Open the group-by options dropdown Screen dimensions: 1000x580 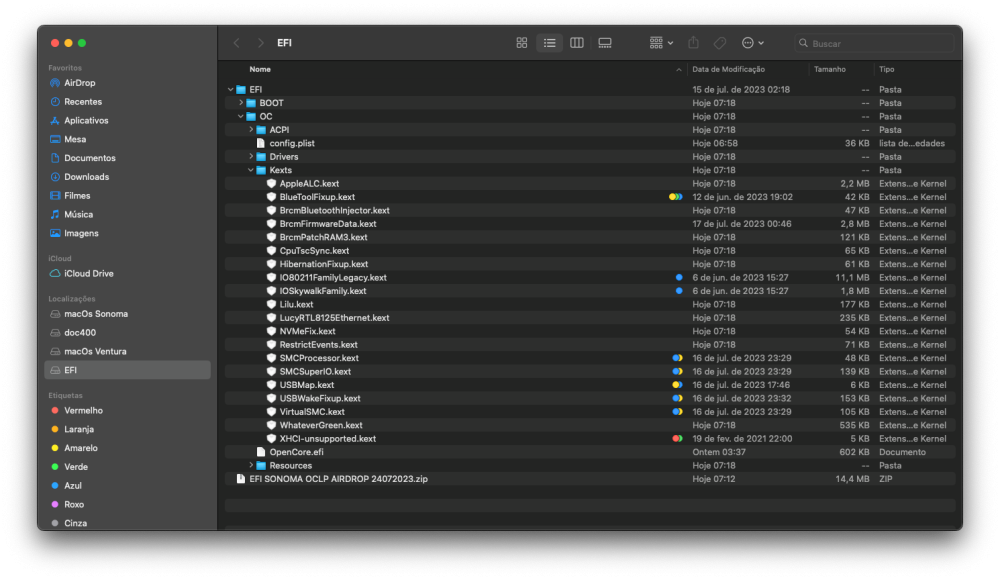[661, 43]
